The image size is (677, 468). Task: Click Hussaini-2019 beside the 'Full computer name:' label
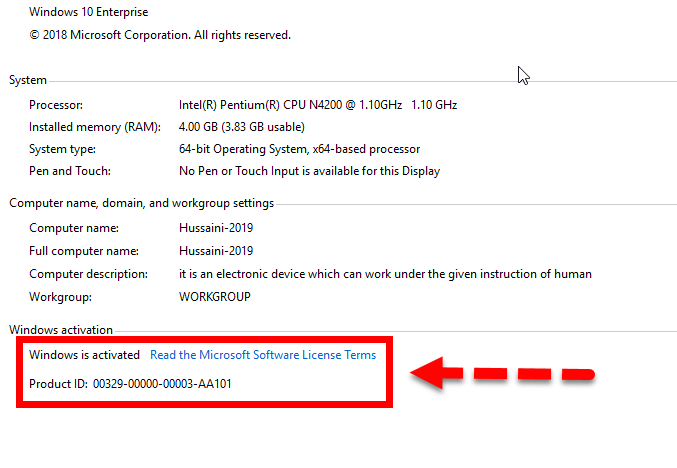[x=215, y=251]
